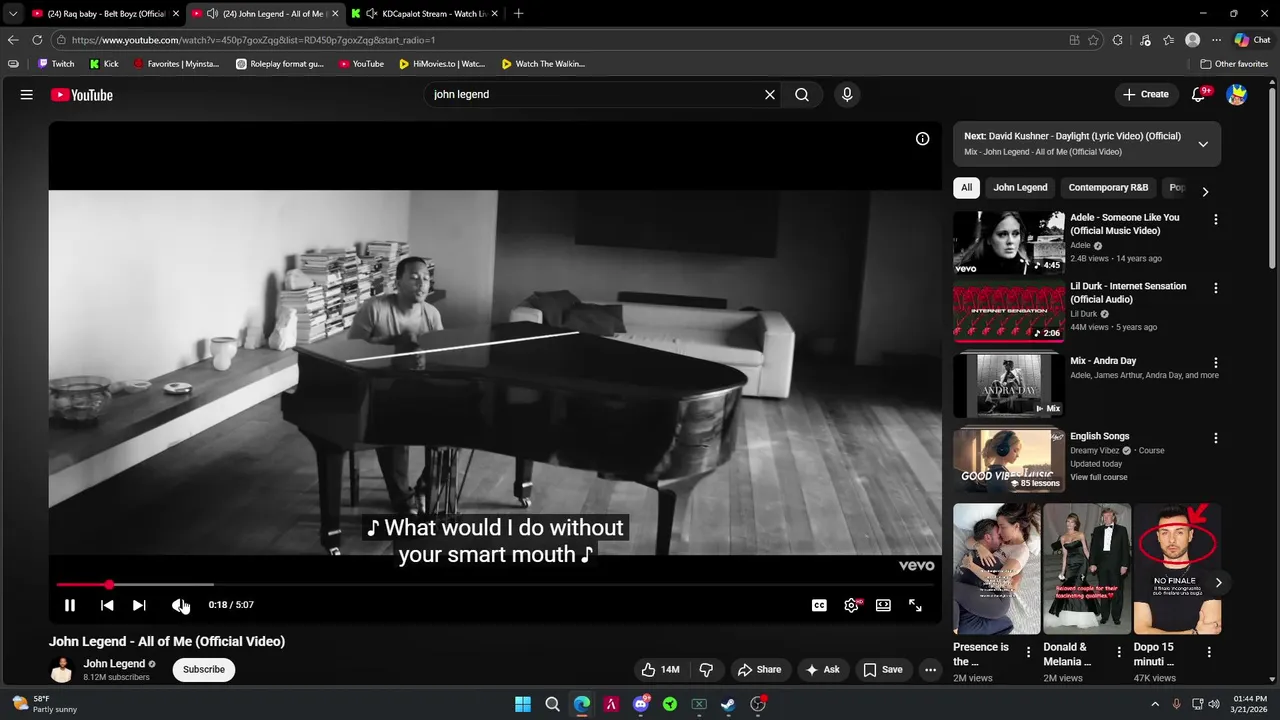The image size is (1280, 720).
Task: Mute the video volume
Action: (179, 605)
